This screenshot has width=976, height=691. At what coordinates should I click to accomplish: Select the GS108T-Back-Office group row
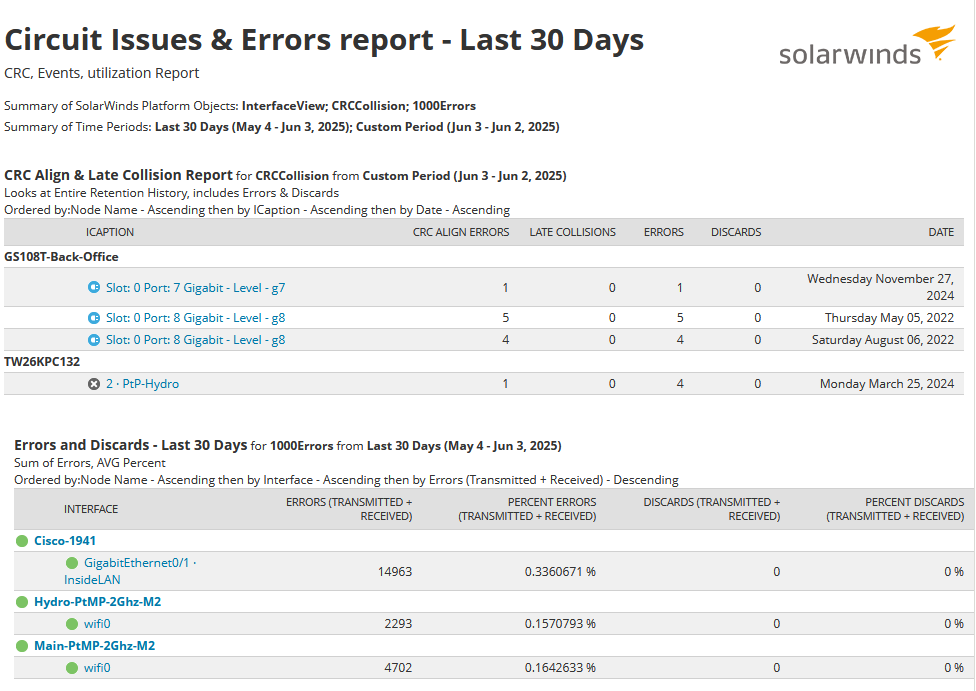pyautogui.click(x=484, y=257)
